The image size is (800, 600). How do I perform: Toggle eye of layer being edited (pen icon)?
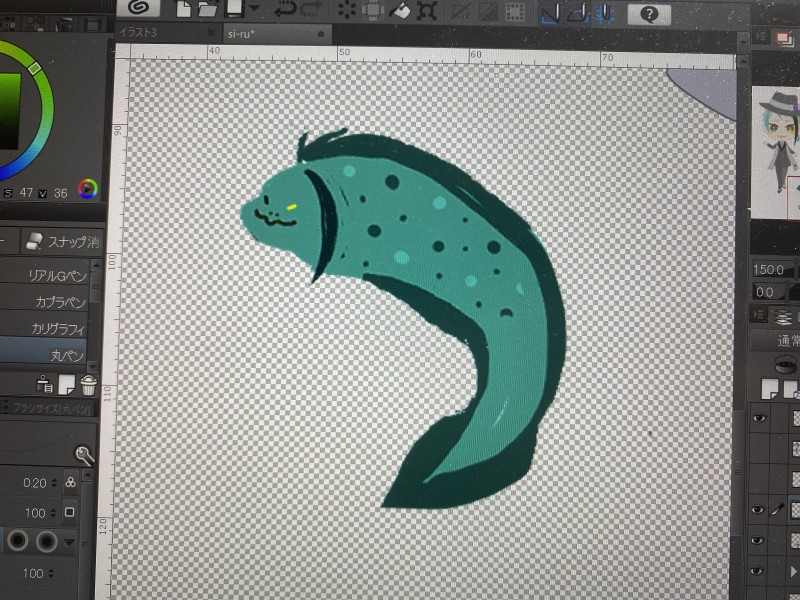(x=758, y=509)
